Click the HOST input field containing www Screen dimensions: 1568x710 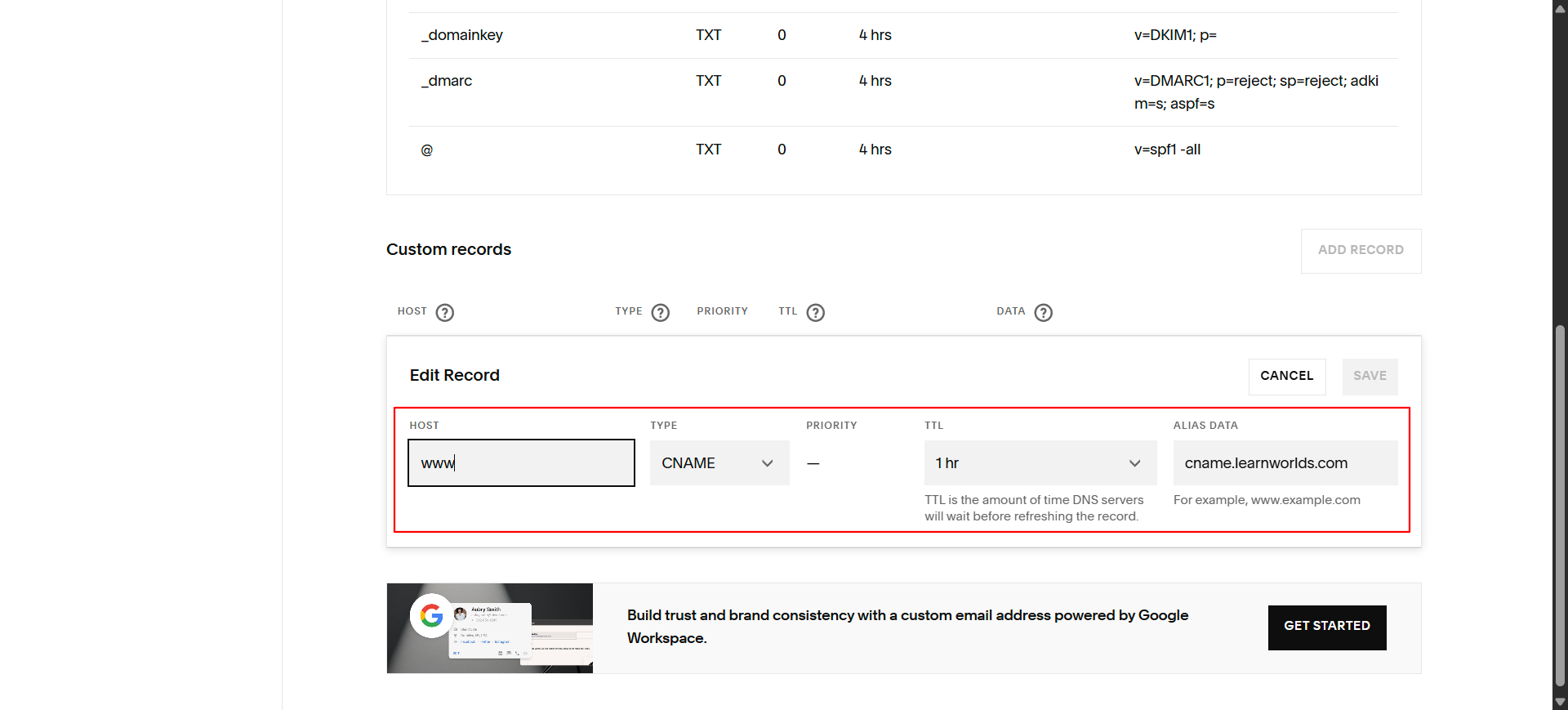[x=521, y=463]
